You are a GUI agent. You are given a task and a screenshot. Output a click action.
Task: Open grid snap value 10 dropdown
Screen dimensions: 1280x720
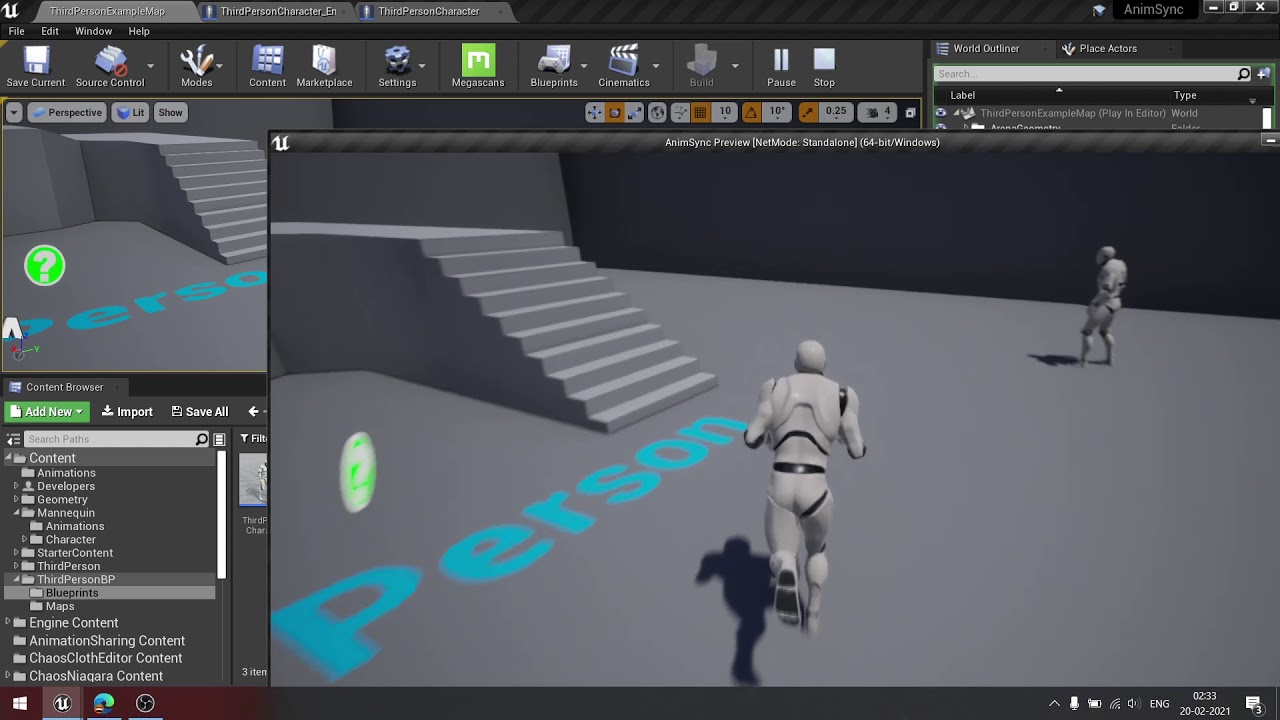coord(725,112)
